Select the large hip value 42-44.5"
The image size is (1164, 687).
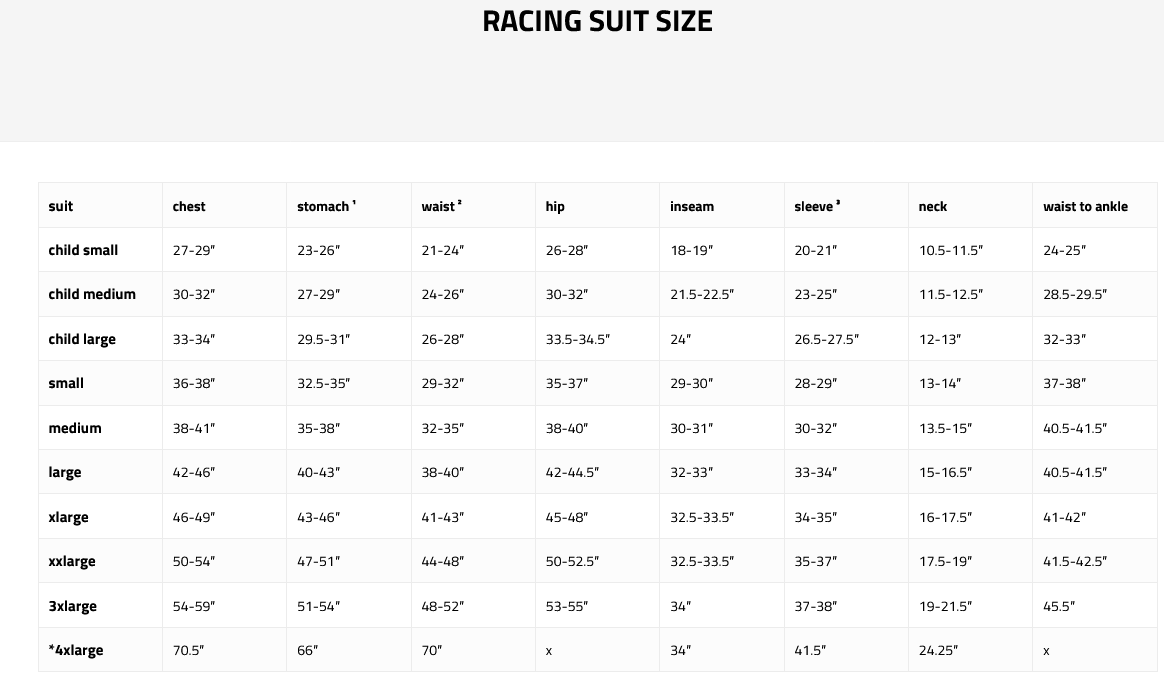(x=572, y=472)
